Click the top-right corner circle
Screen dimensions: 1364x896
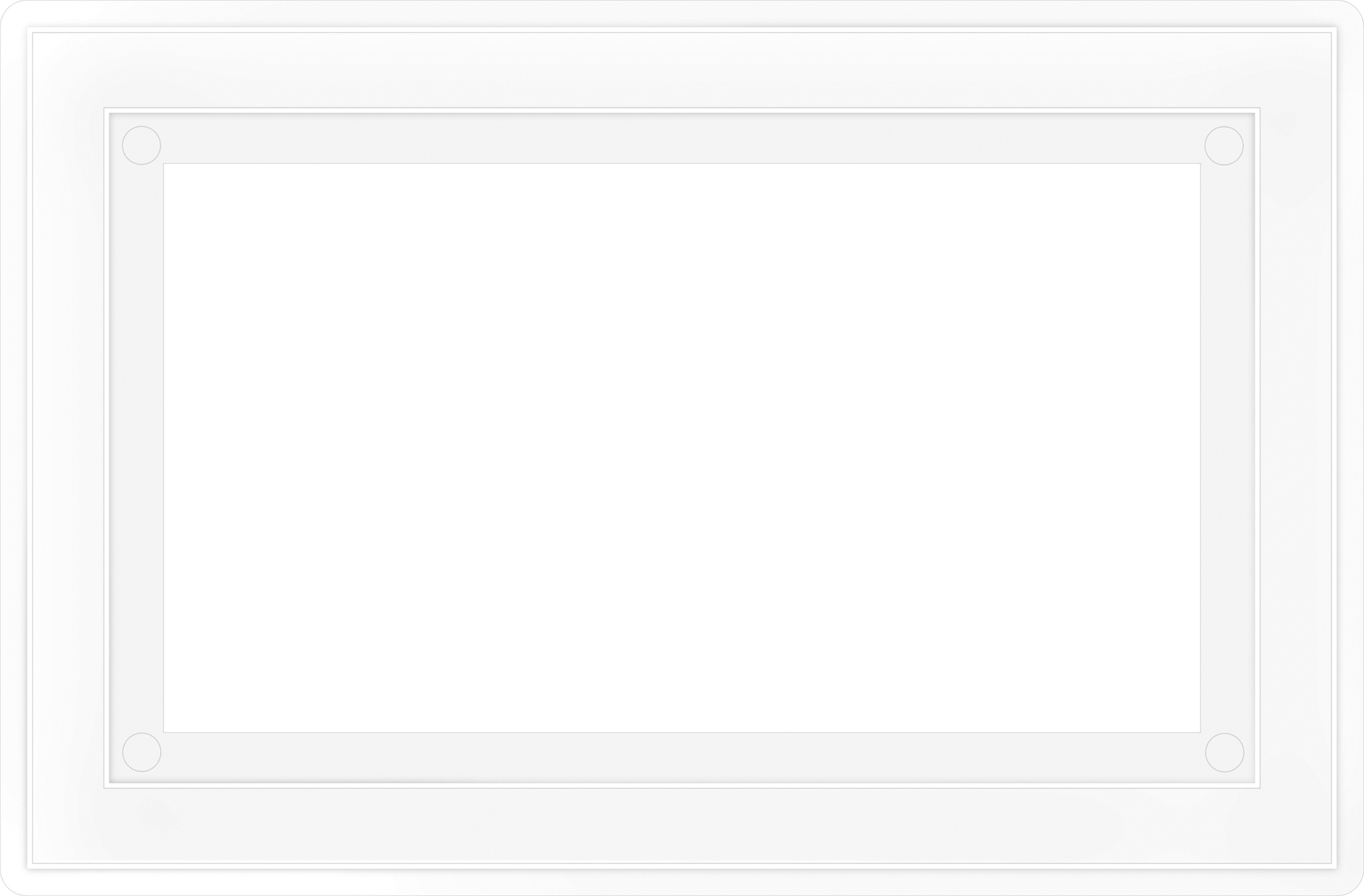coord(1224,146)
